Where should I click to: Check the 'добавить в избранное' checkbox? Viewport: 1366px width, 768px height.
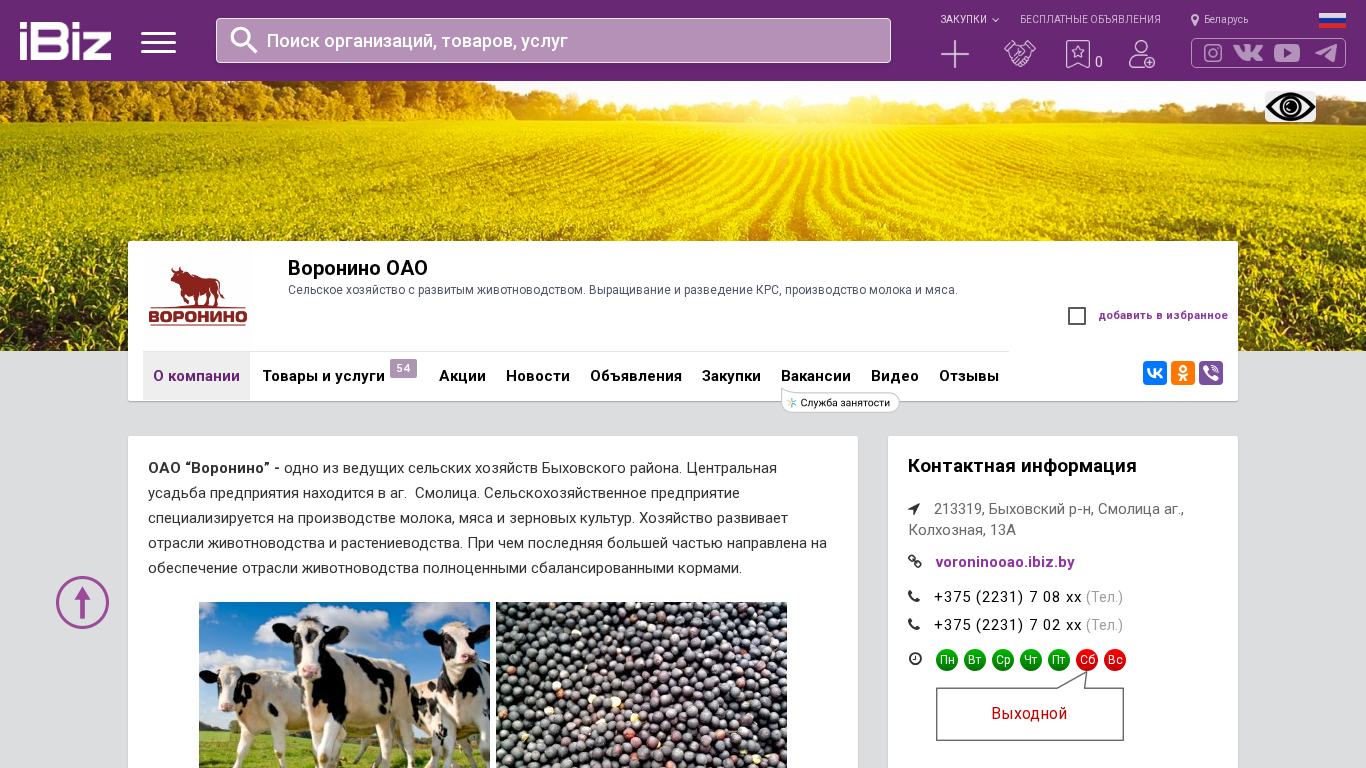coord(1077,316)
